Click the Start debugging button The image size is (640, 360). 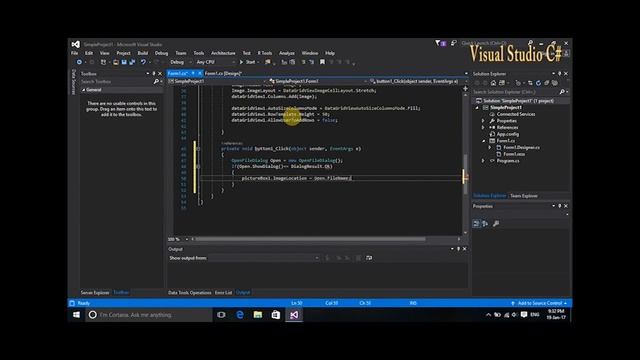point(248,62)
